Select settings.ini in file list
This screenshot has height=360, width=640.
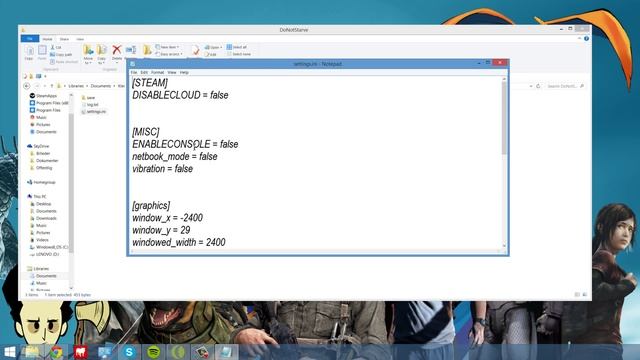click(94, 111)
